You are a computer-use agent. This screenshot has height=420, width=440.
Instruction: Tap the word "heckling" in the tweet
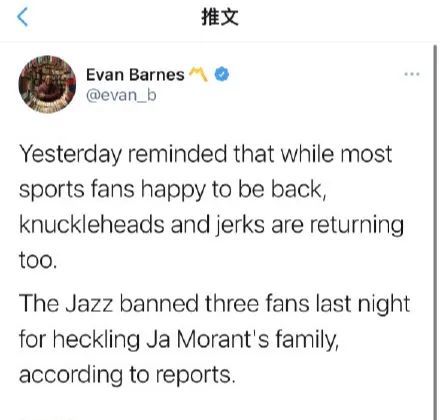tap(96, 340)
